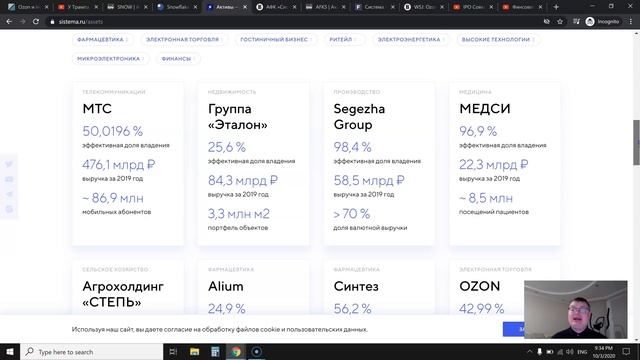
Task: Select the ЭЛЕКТРОННАЯ ТОРГОВЛЯ filter tag
Action: click(184, 40)
